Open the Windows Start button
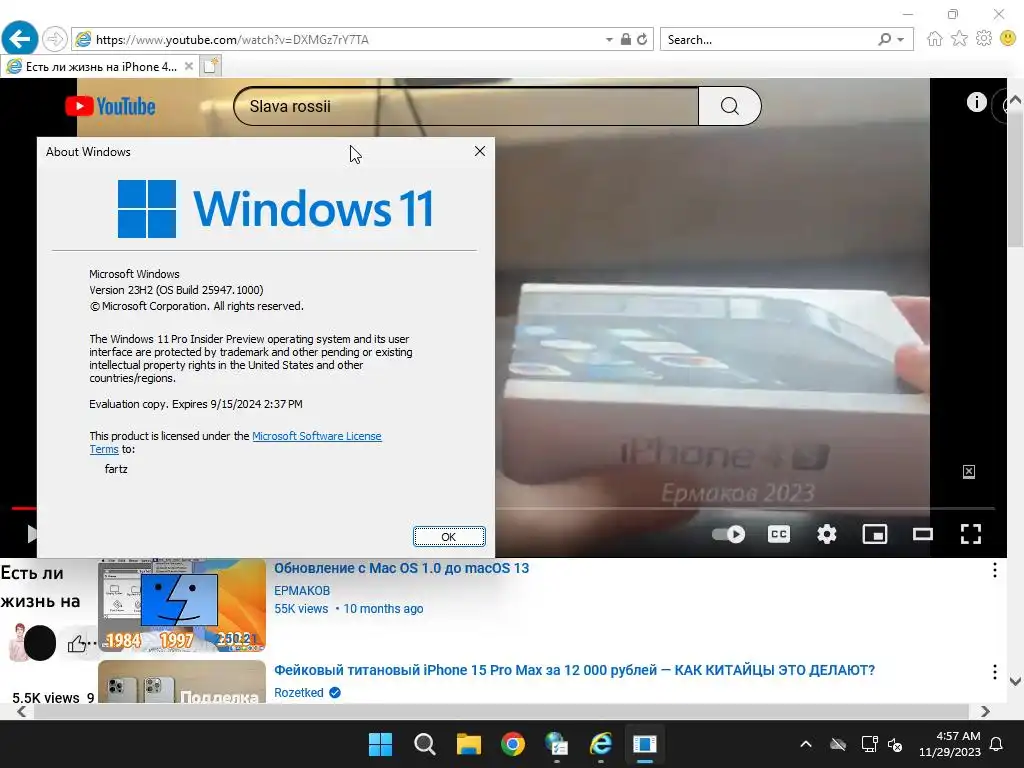The image size is (1024, 768). point(380,744)
